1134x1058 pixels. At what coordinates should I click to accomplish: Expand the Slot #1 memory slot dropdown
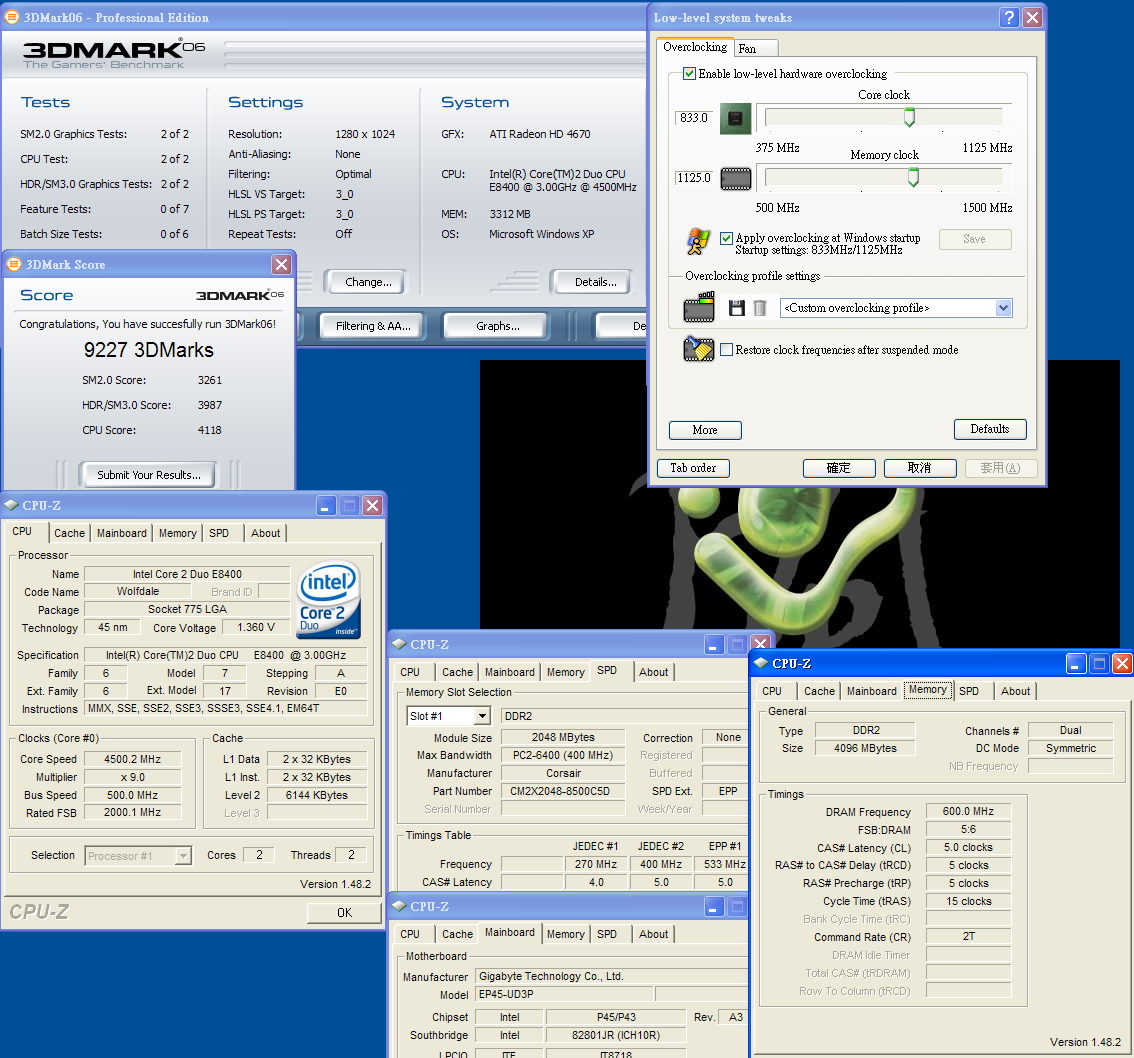click(x=482, y=716)
